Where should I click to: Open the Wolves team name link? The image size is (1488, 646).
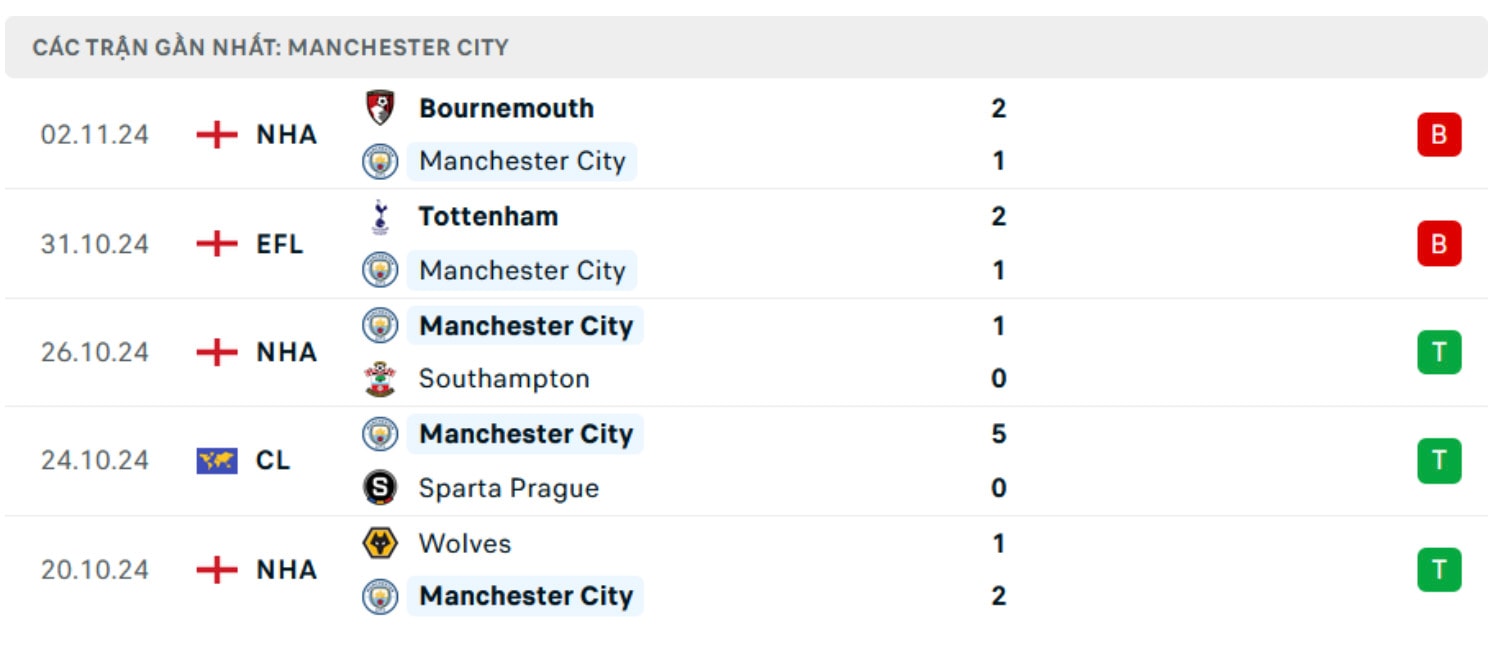465,543
